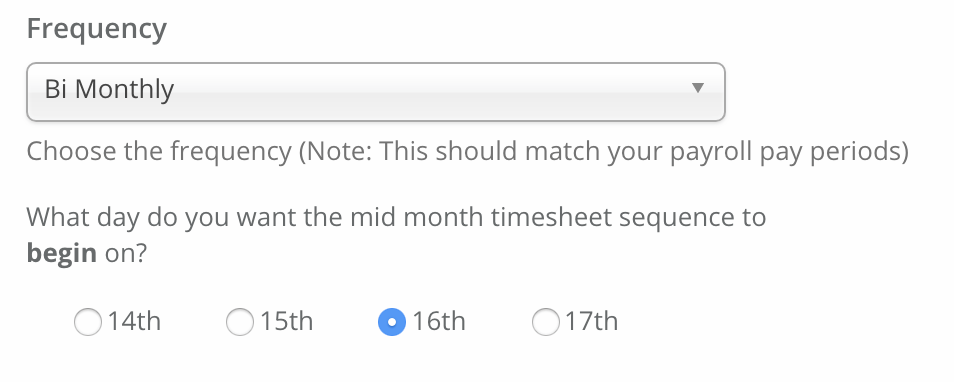Viewport: 954px width, 382px height.
Task: Click the 17th option label text
Action: tap(591, 321)
